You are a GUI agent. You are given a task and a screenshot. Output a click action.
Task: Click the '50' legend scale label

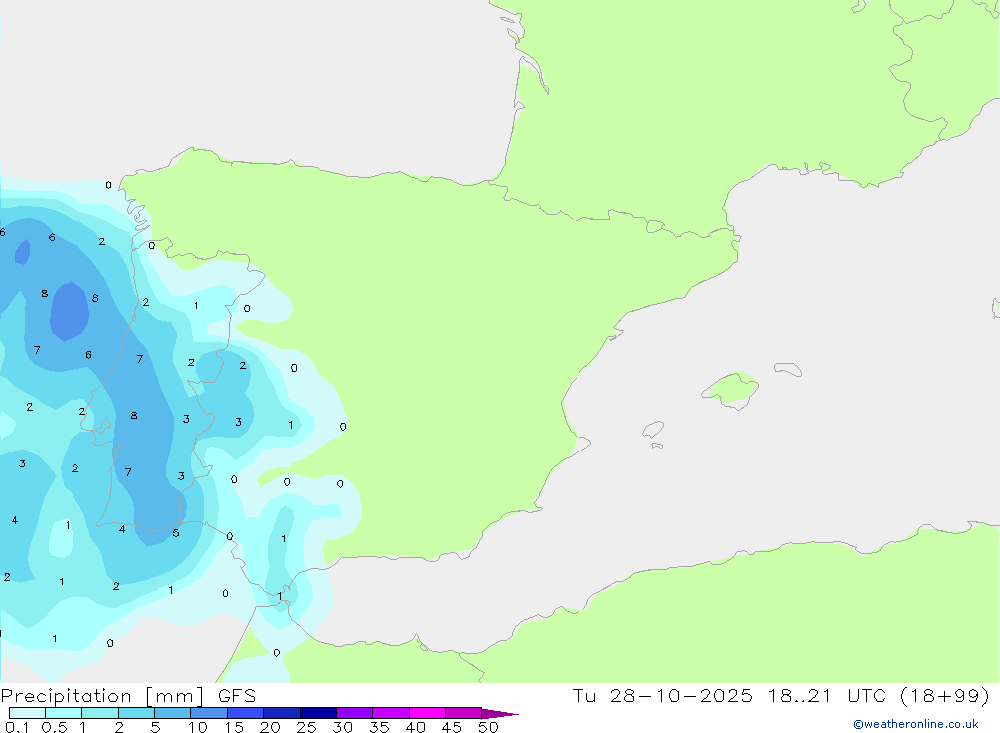(488, 727)
